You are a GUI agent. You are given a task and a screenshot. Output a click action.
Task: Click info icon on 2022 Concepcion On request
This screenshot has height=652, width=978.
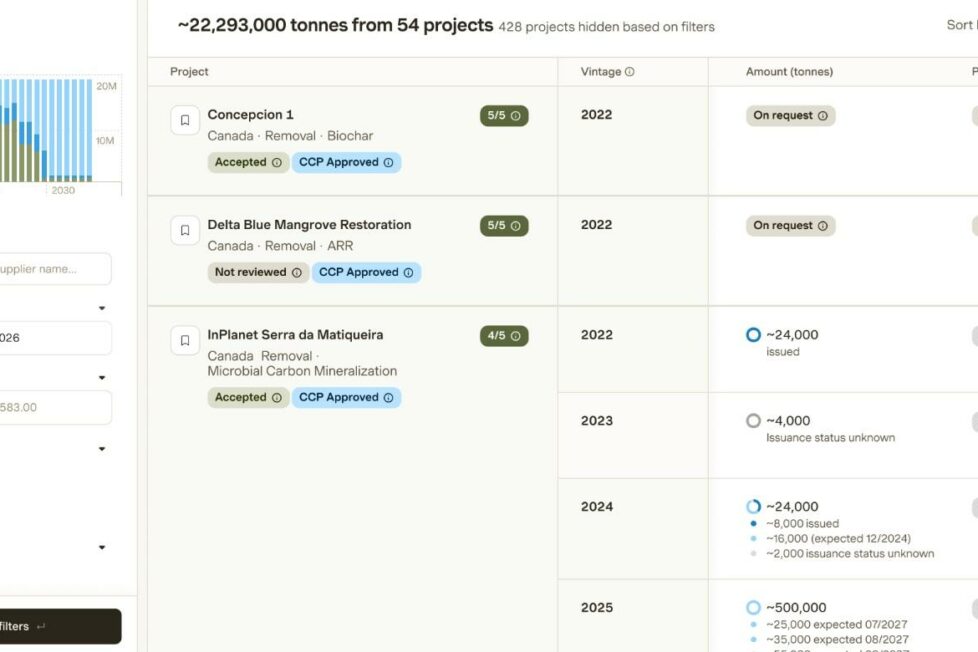point(823,116)
